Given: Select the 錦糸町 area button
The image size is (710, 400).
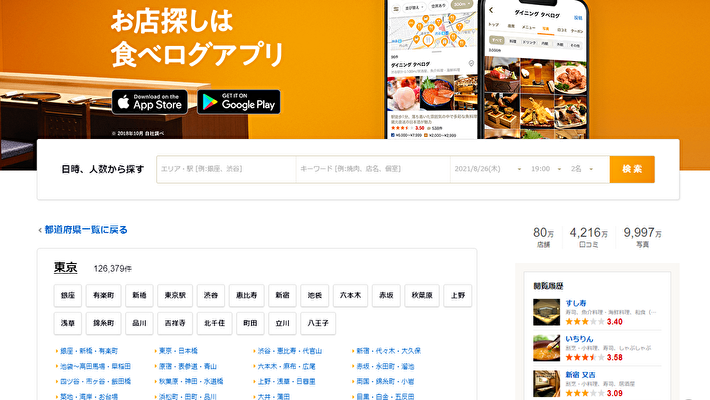Looking at the screenshot, I should 104,323.
